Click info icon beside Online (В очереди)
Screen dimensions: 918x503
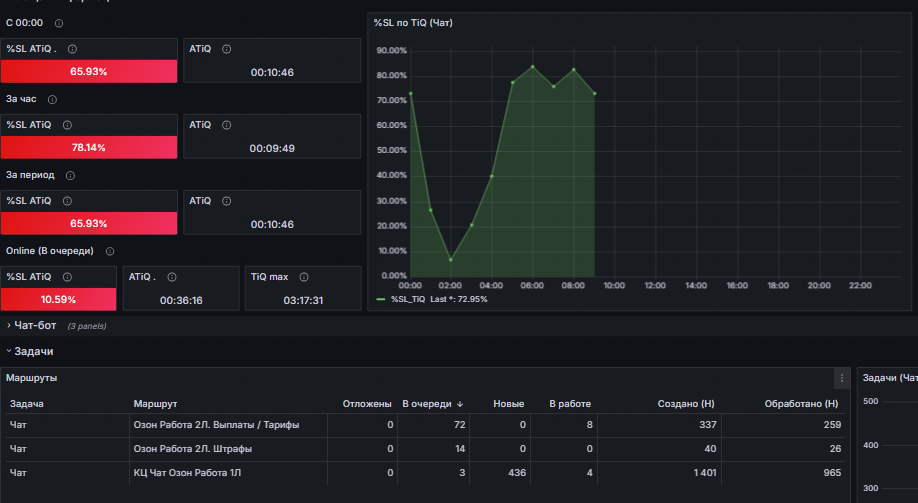(x=109, y=251)
